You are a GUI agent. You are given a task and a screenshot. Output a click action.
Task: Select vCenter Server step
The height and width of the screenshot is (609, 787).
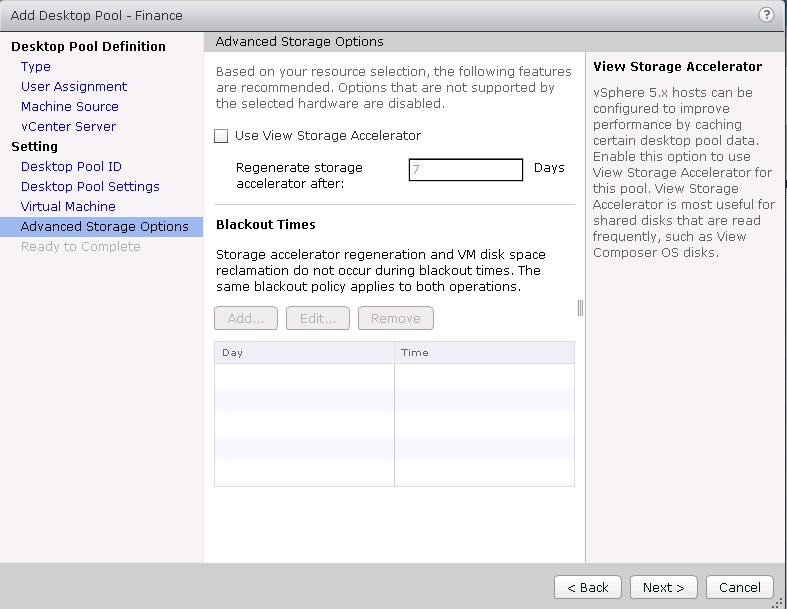pos(68,127)
